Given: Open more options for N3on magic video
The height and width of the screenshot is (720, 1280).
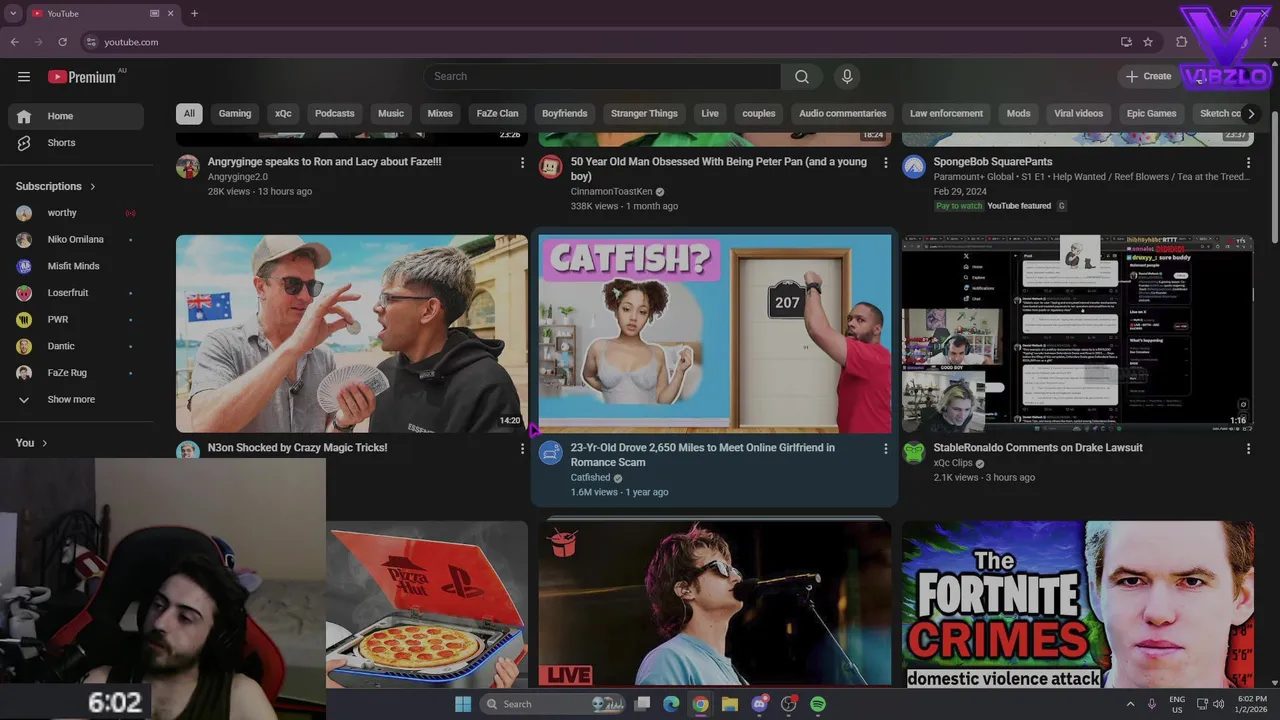Looking at the screenshot, I should [x=522, y=449].
